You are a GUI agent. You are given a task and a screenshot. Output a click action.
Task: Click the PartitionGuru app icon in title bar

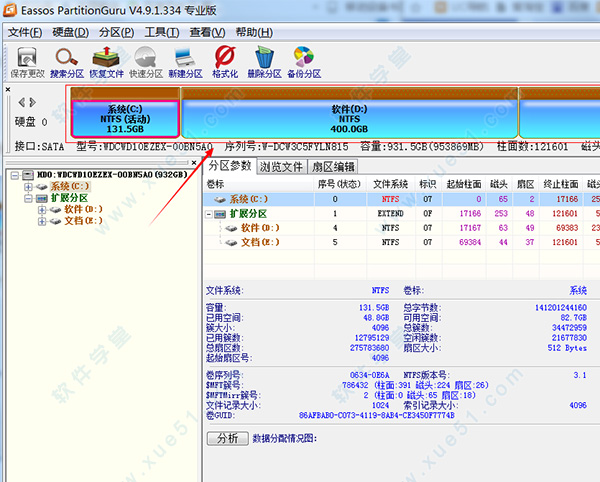pyautogui.click(x=10, y=10)
